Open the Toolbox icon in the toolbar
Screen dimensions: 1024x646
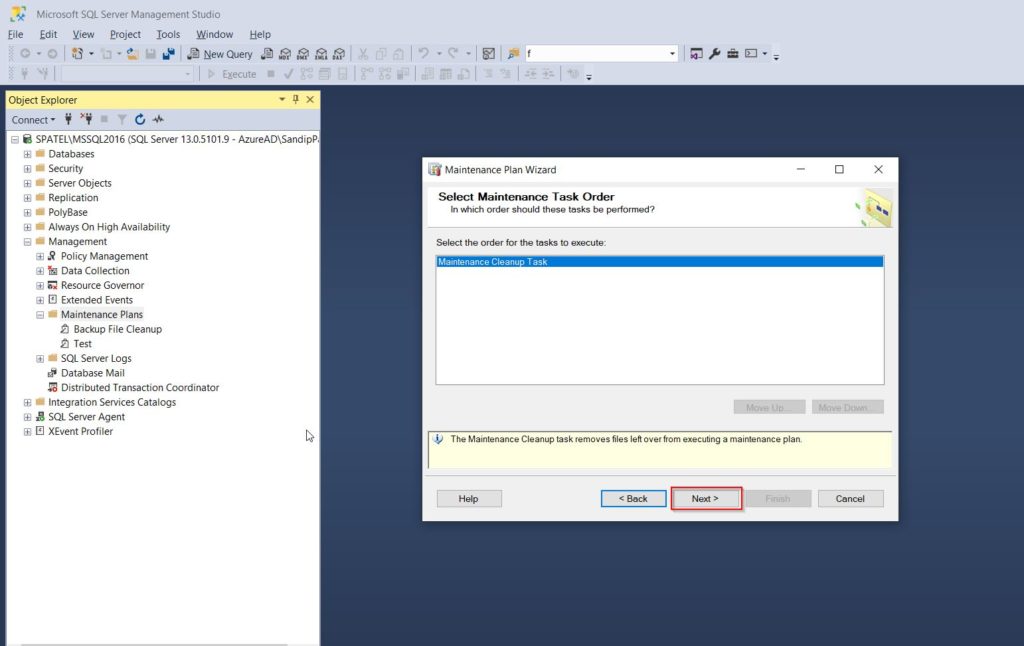point(733,54)
